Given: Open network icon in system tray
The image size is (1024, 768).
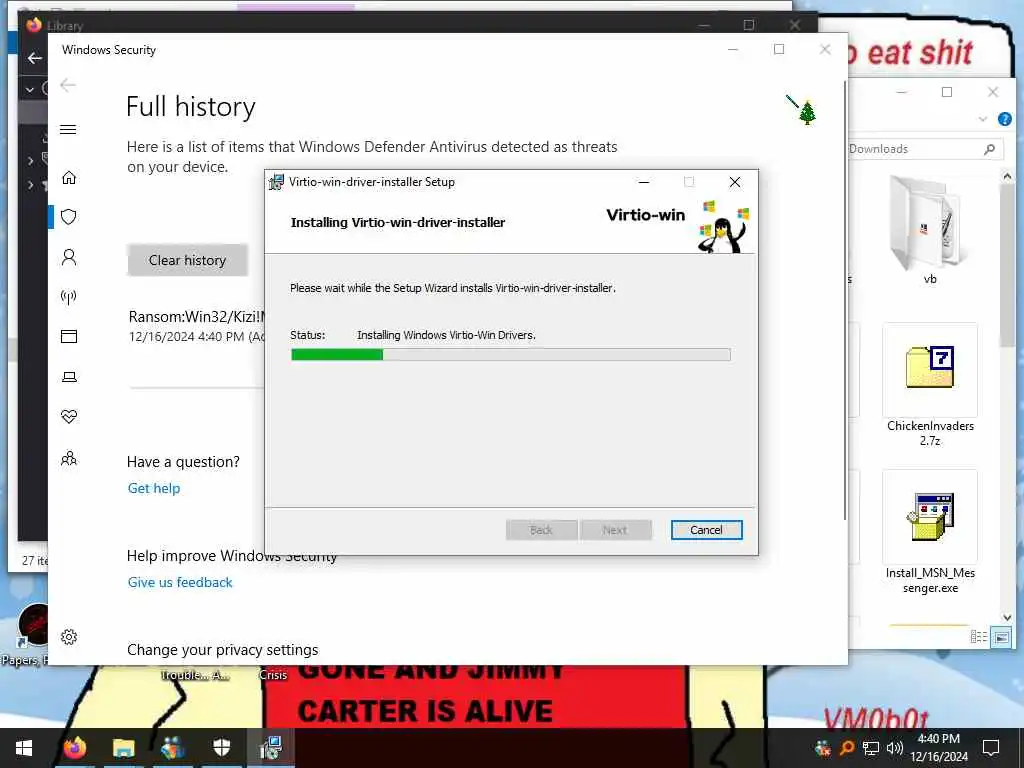Looking at the screenshot, I should (871, 748).
